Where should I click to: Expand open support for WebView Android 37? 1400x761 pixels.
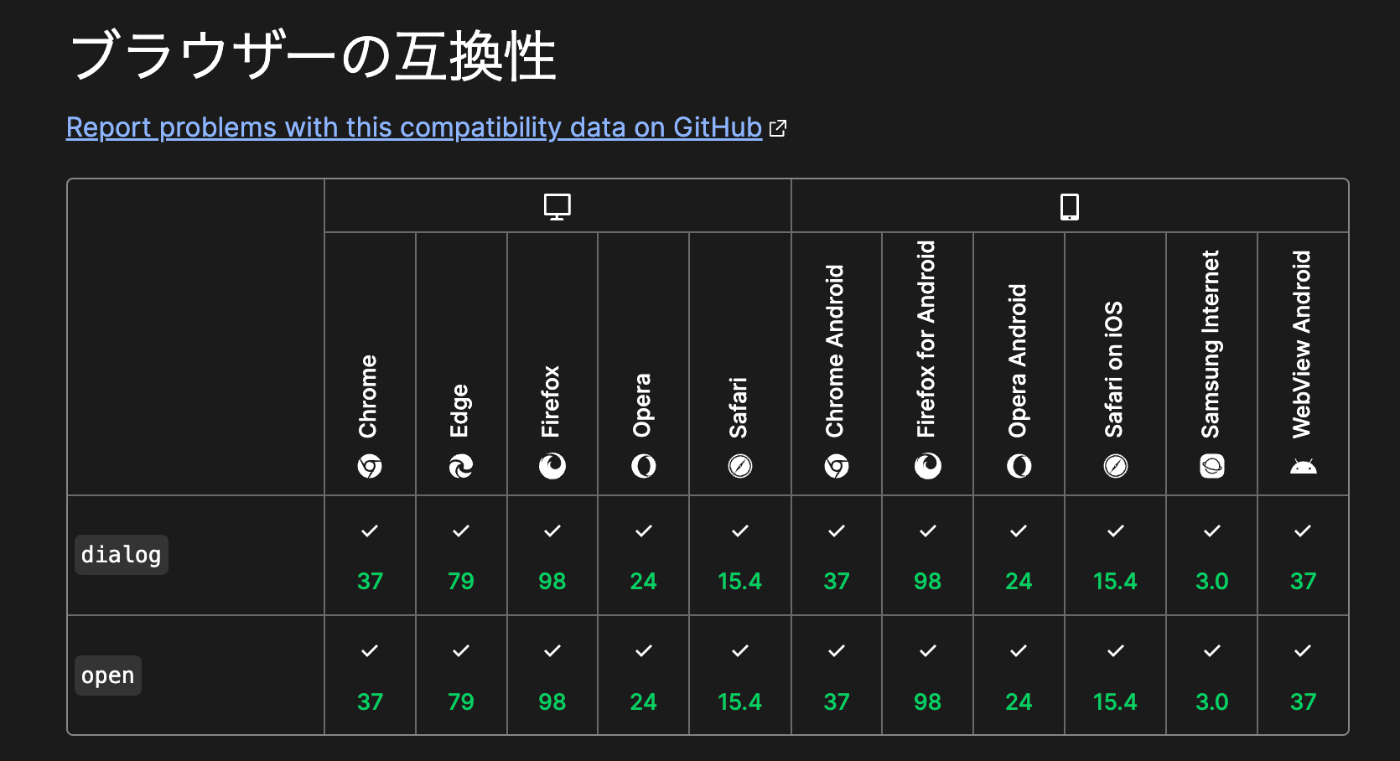pos(1303,675)
